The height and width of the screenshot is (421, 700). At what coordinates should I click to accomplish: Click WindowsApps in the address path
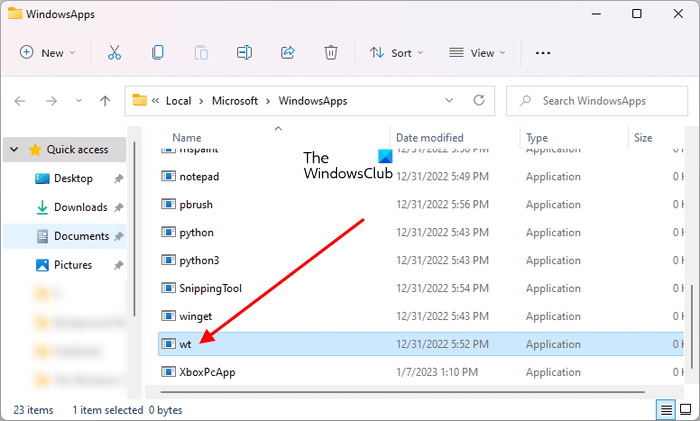pos(313,101)
